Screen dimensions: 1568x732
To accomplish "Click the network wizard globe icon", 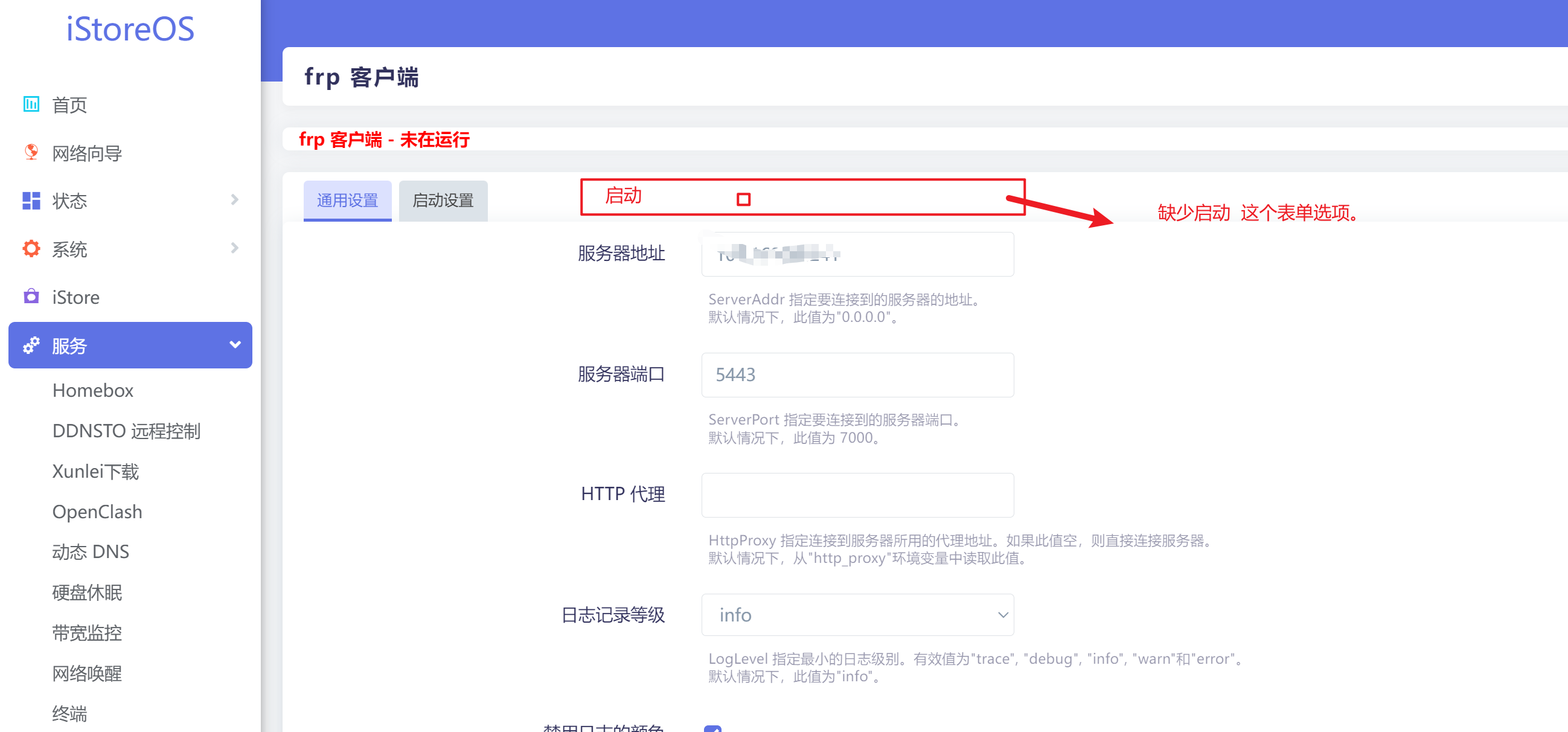I will (31, 152).
